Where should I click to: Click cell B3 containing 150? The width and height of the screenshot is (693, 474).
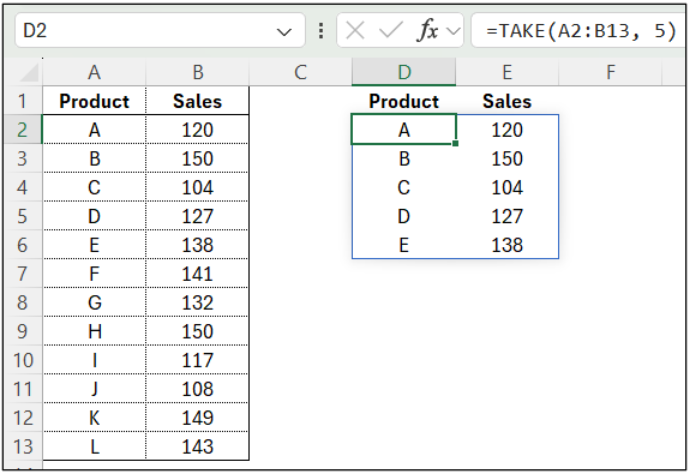[x=198, y=159]
